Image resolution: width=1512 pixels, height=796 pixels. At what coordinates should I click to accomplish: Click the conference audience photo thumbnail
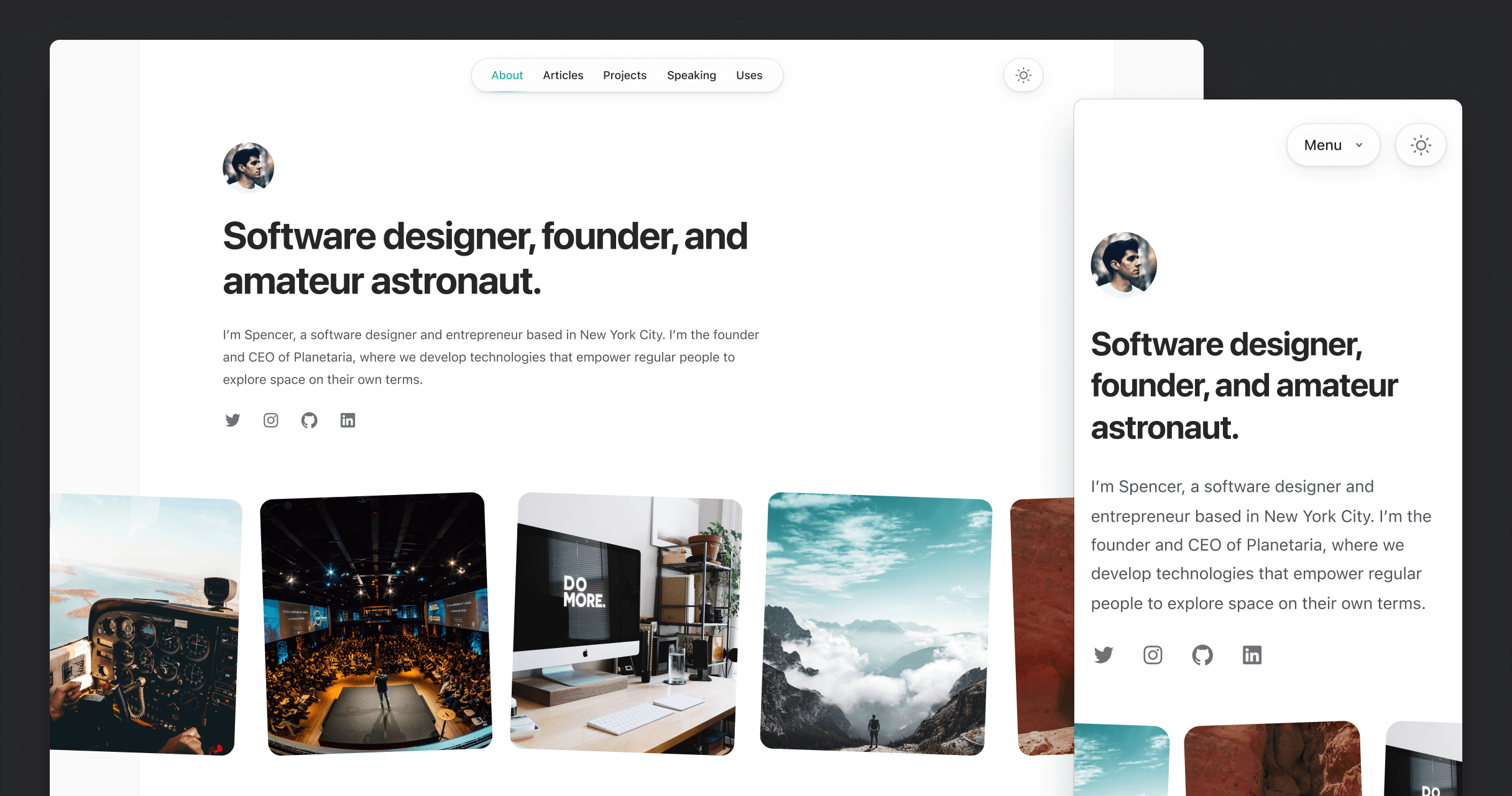(x=372, y=624)
